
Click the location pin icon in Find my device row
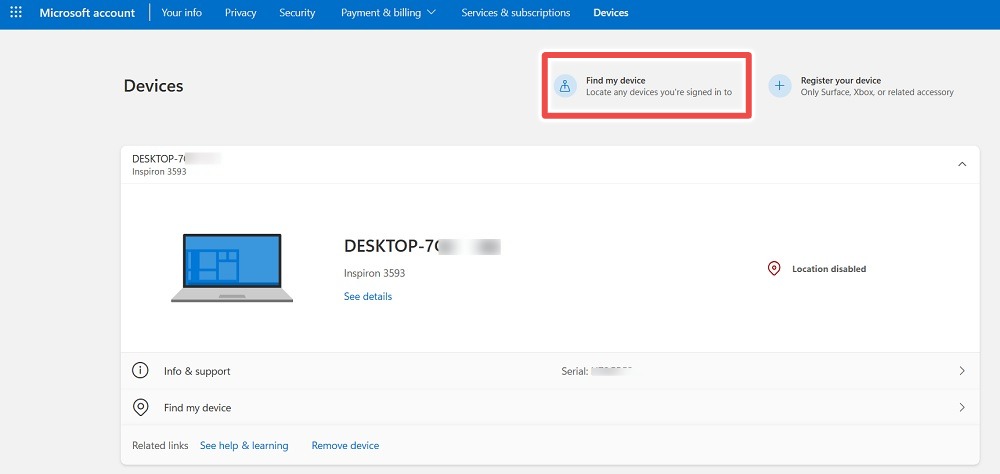(140, 407)
